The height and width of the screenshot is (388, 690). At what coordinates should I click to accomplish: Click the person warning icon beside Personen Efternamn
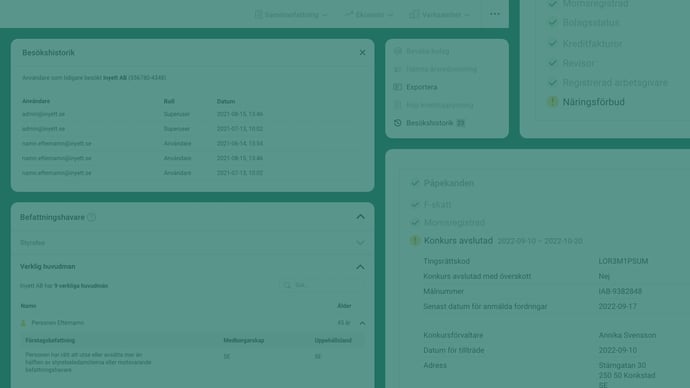pyautogui.click(x=24, y=323)
